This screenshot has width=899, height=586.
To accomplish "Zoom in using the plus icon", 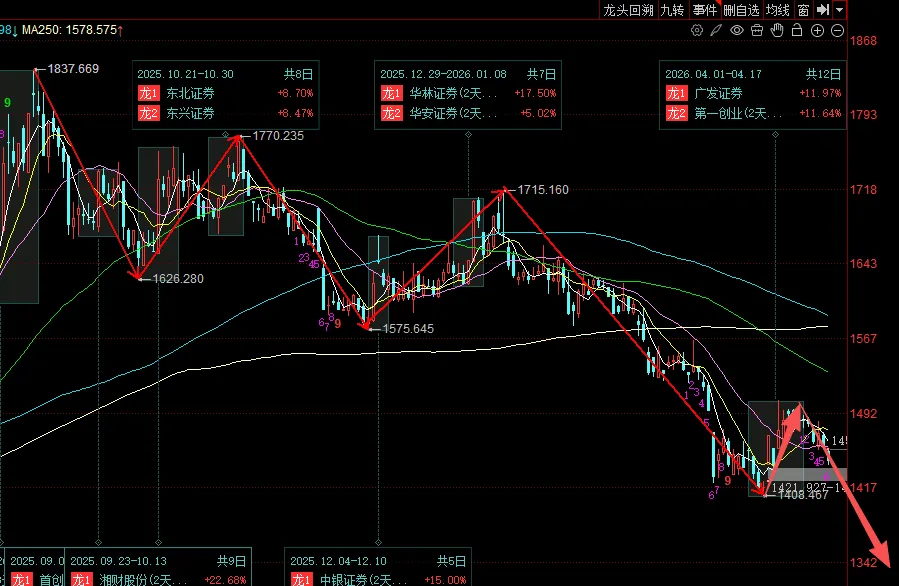I will click(x=817, y=30).
